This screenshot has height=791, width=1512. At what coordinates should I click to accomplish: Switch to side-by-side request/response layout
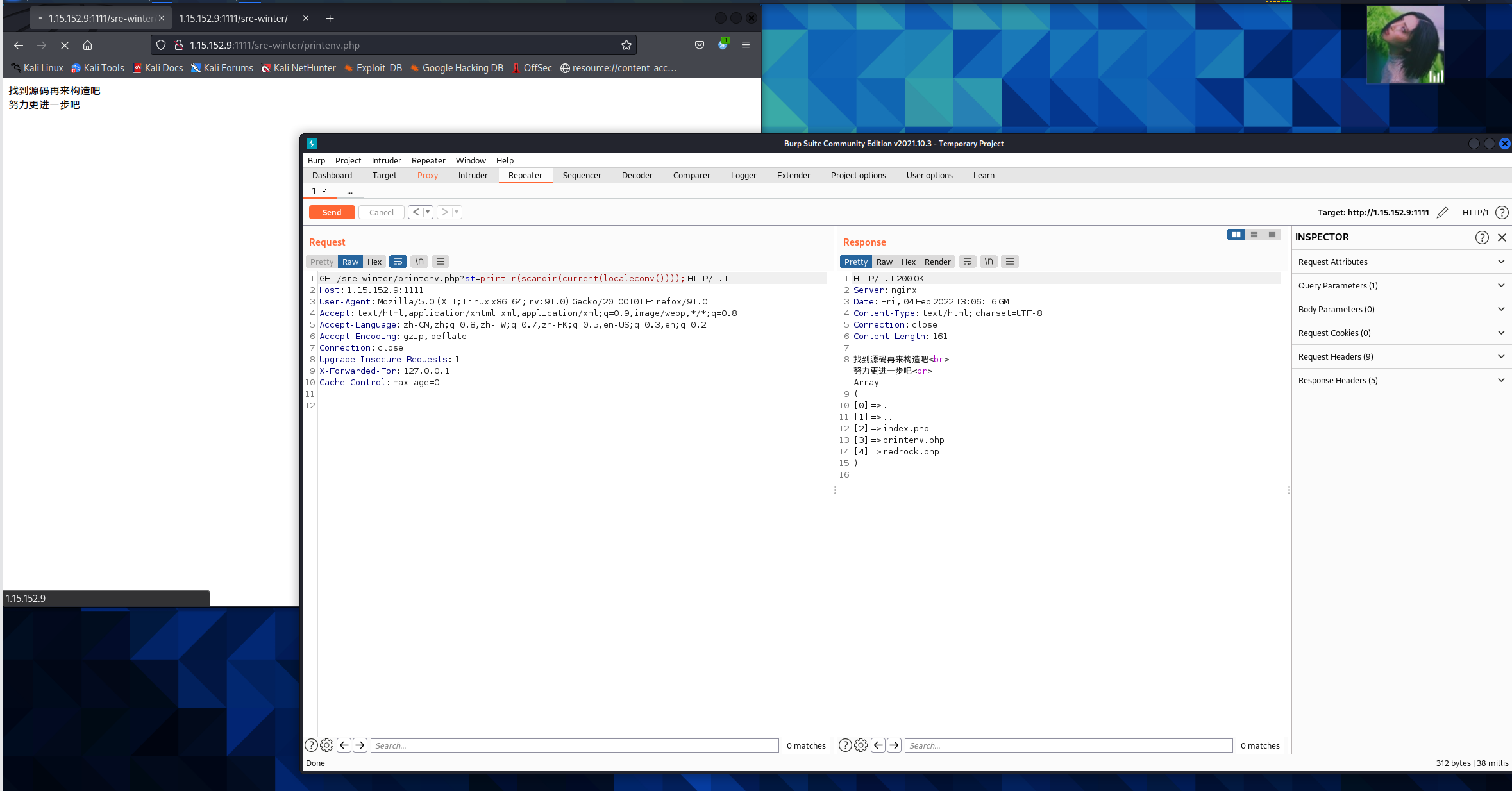1236,235
